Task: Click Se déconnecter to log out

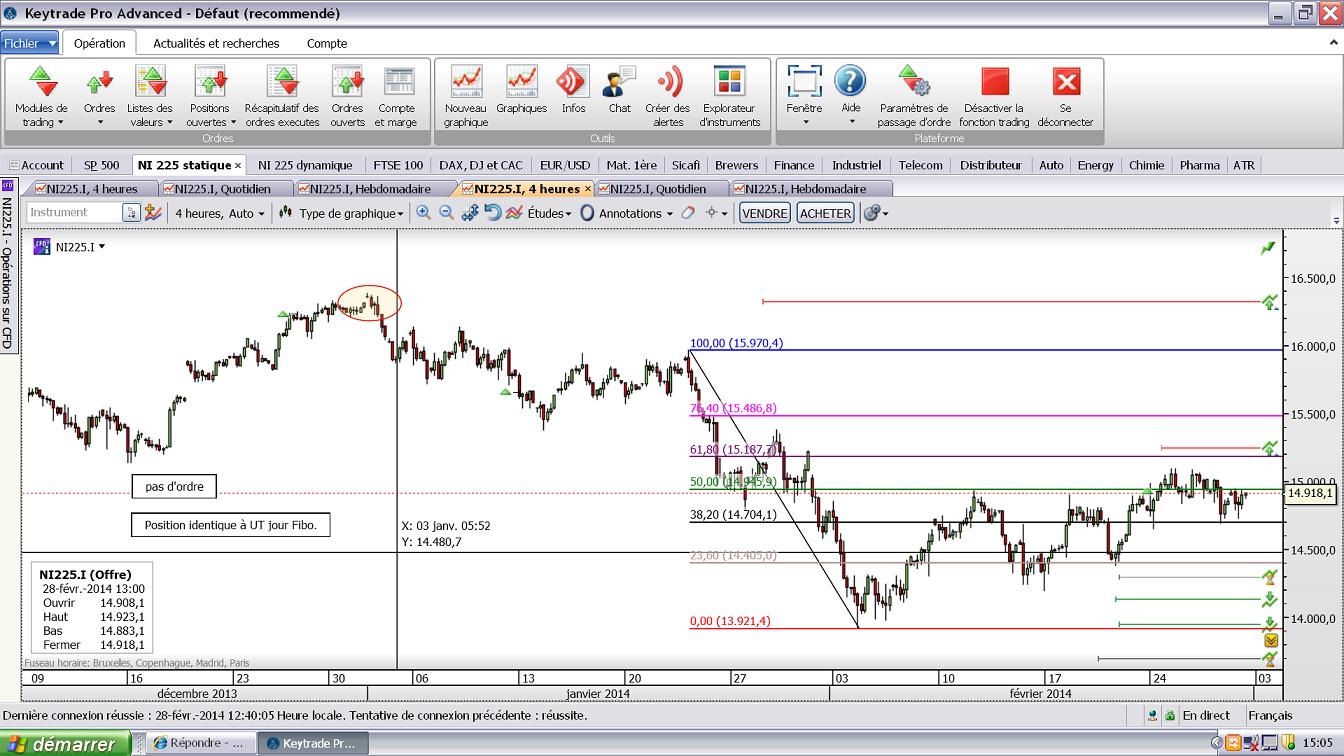Action: tap(1065, 96)
